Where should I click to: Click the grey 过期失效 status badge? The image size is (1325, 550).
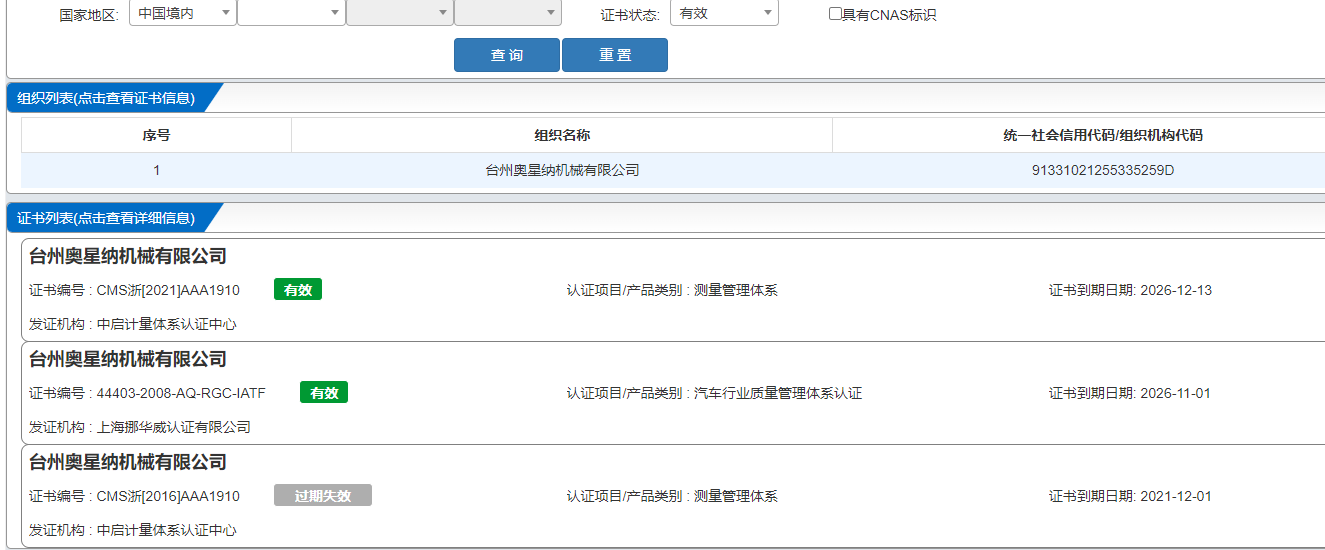(x=323, y=496)
